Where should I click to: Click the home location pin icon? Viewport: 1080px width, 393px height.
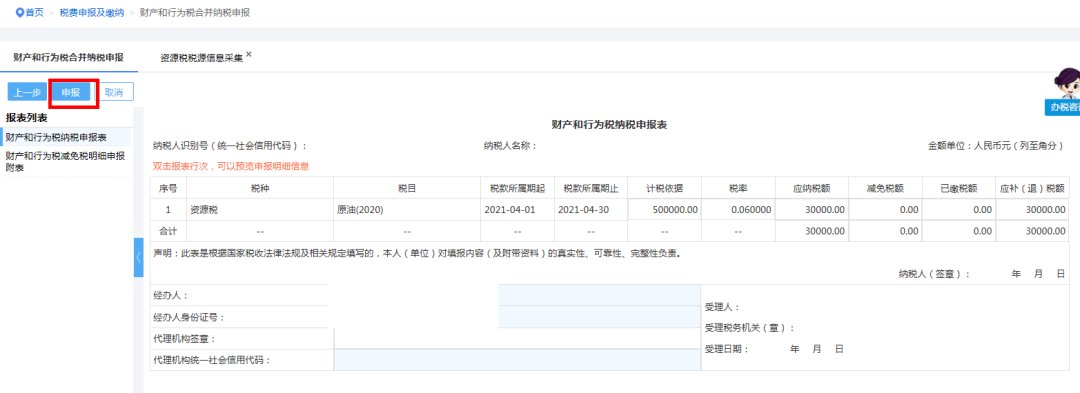point(19,13)
